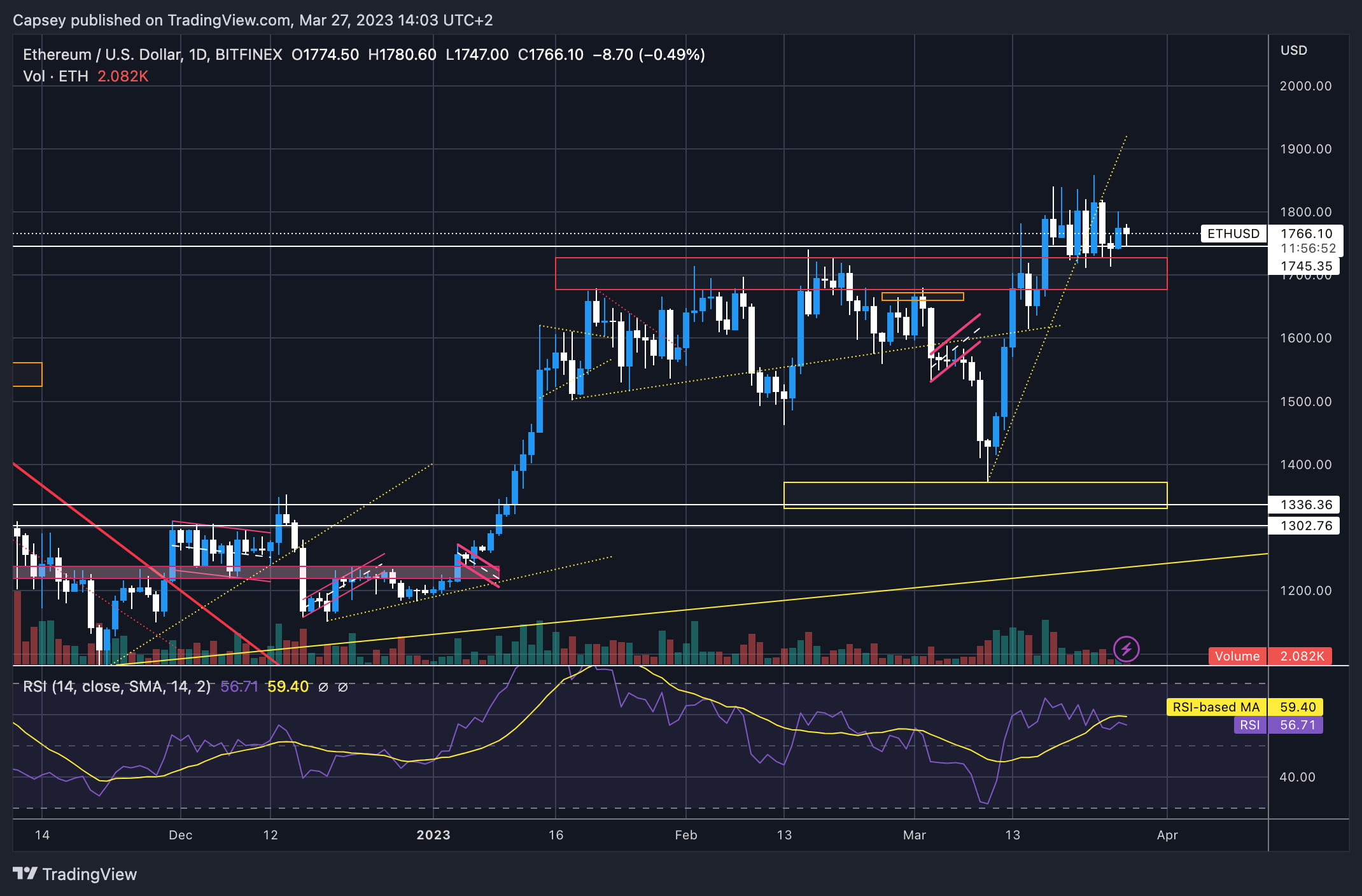Click the red Volume label tag
This screenshot has width=1362, height=896.
point(1237,656)
